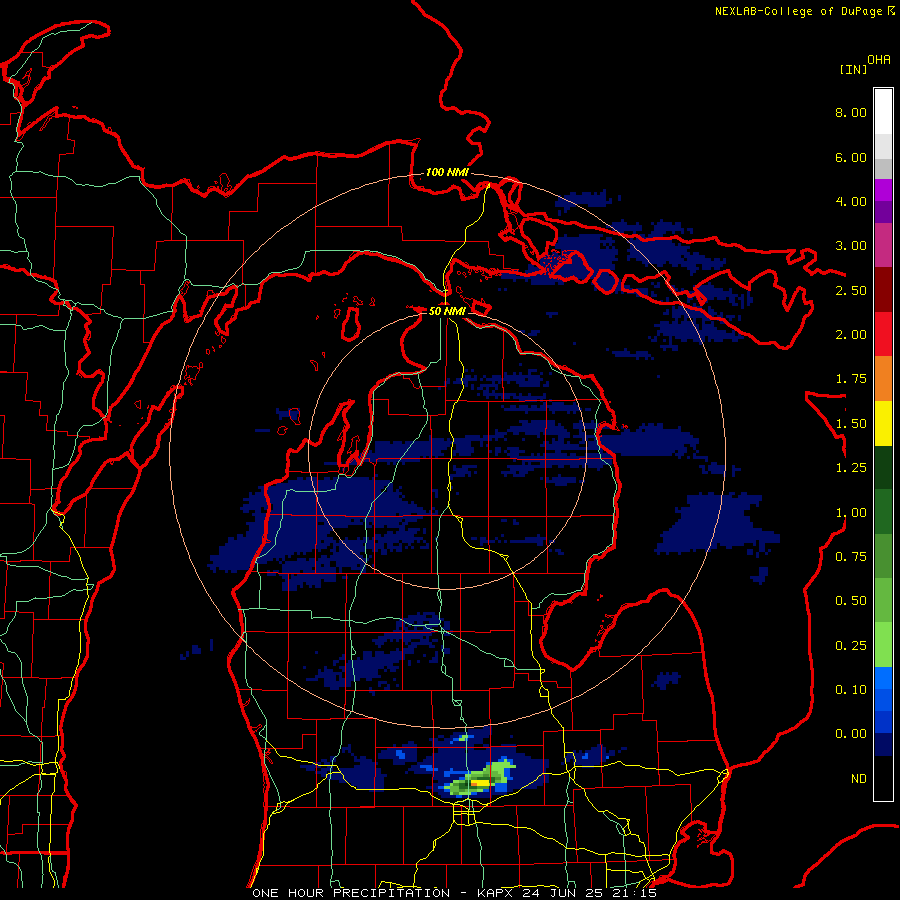This screenshot has height=900, width=900.
Task: Click the 8.00 legend value
Action: pos(851,112)
